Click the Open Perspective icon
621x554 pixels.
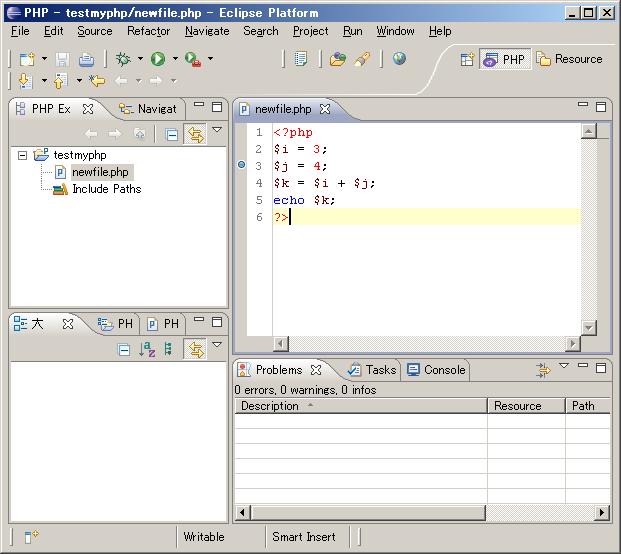pos(467,59)
